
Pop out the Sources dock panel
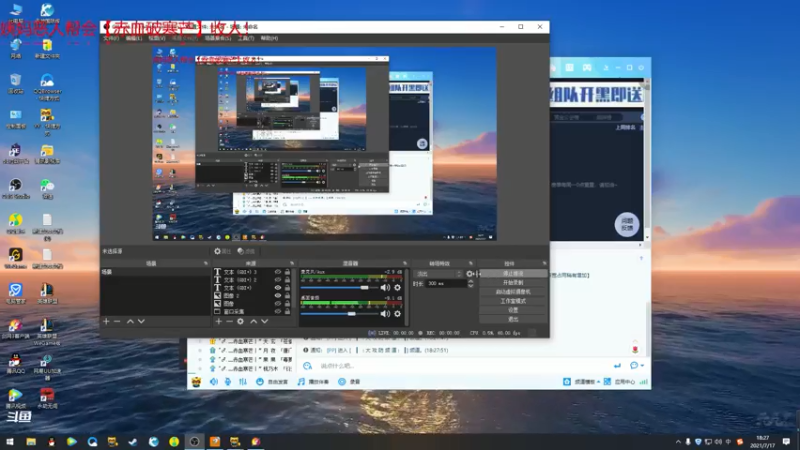tap(292, 263)
